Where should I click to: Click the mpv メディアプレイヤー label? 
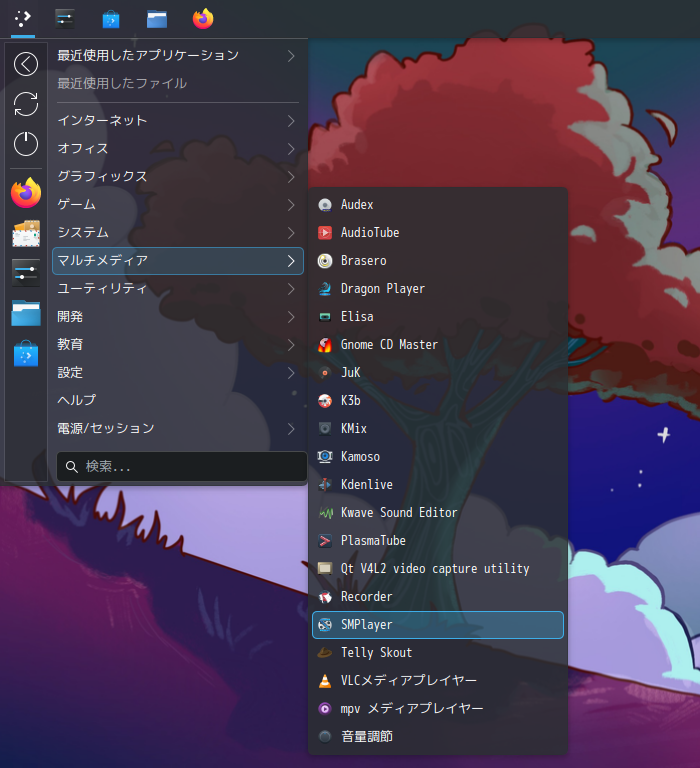coord(412,709)
